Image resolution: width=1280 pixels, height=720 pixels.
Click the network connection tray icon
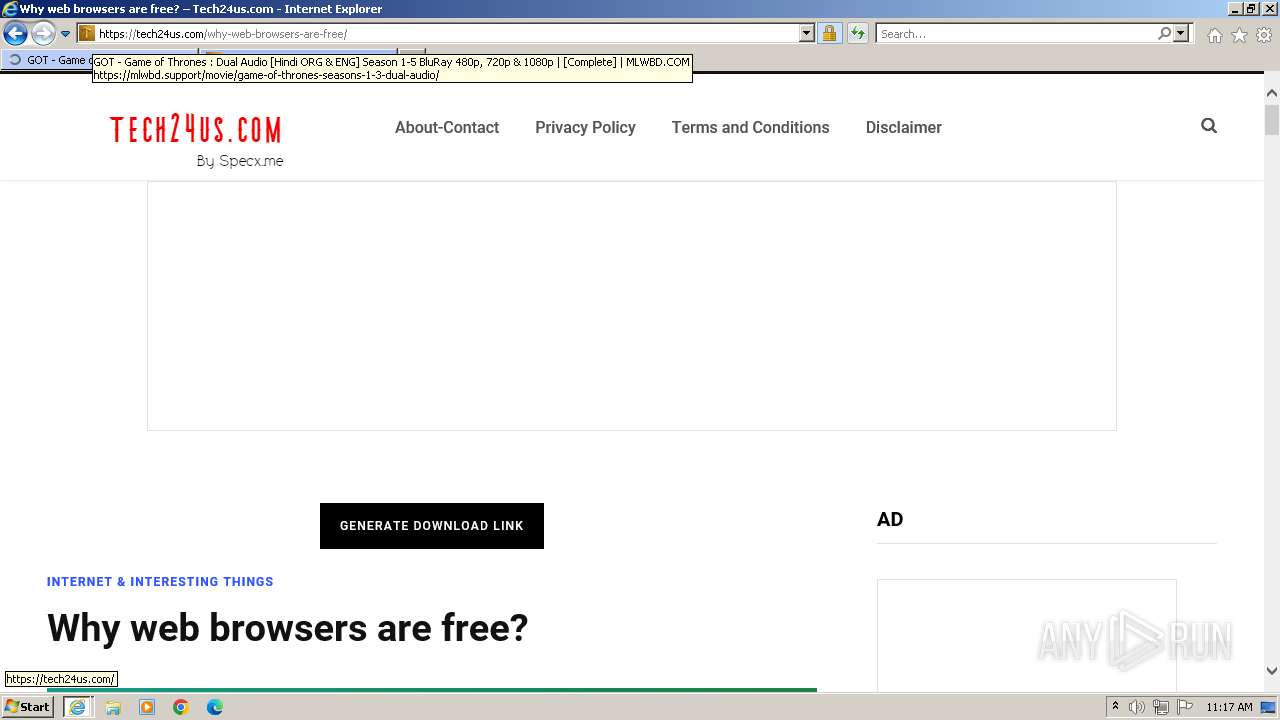tap(1161, 707)
